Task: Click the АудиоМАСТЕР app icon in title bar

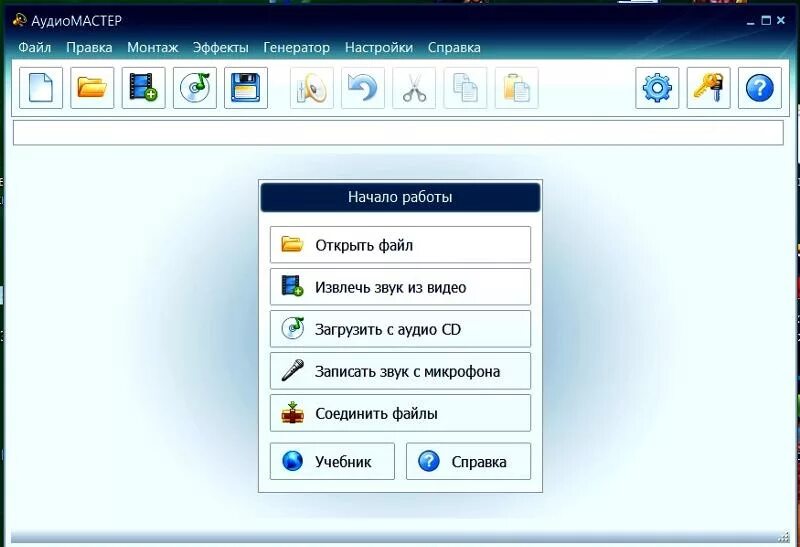Action: (x=19, y=20)
